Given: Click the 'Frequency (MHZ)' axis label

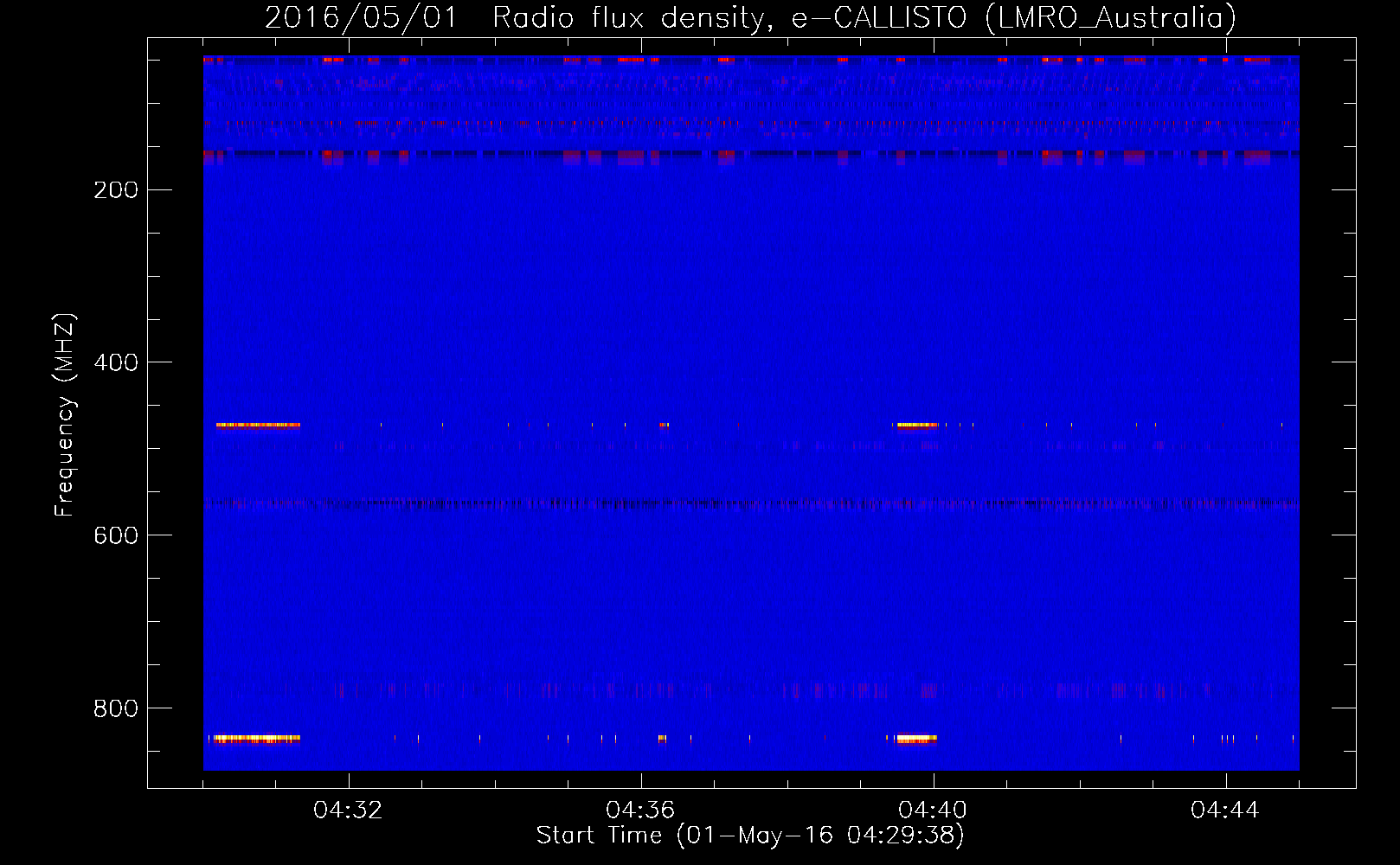Looking at the screenshot, I should click(65, 414).
